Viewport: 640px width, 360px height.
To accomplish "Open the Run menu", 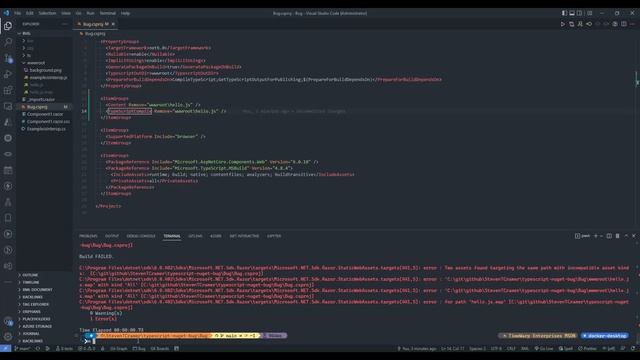I will coord(90,13).
